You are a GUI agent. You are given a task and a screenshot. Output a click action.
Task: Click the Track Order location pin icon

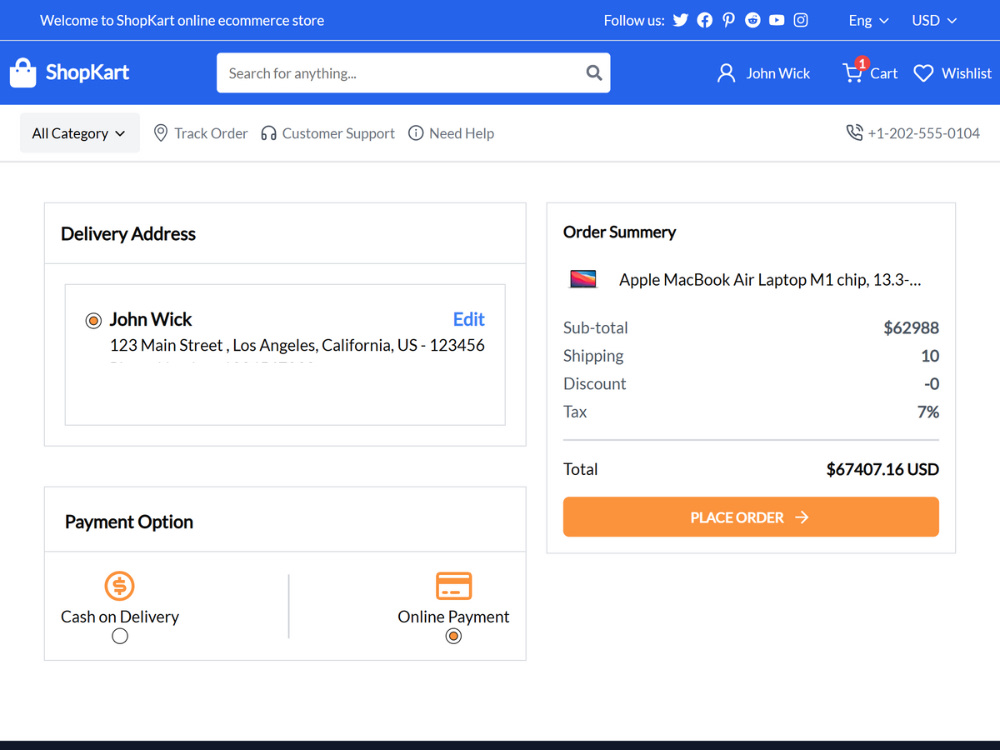(x=161, y=133)
